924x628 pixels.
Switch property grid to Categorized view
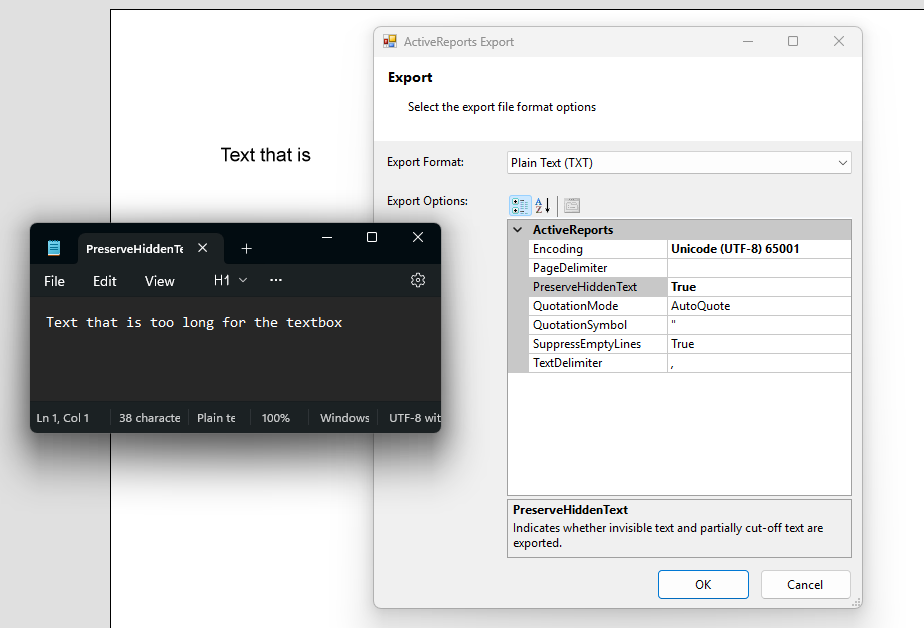coord(519,205)
